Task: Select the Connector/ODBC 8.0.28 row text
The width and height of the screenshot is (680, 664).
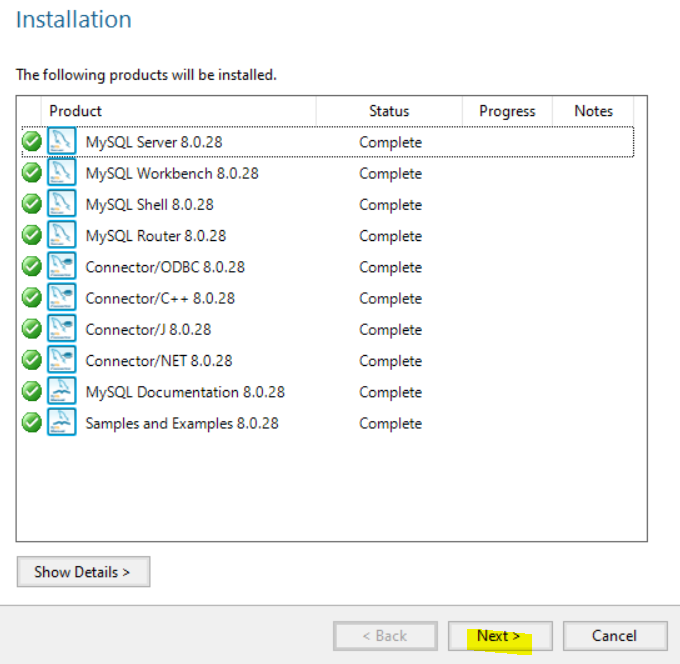Action: pos(165,267)
